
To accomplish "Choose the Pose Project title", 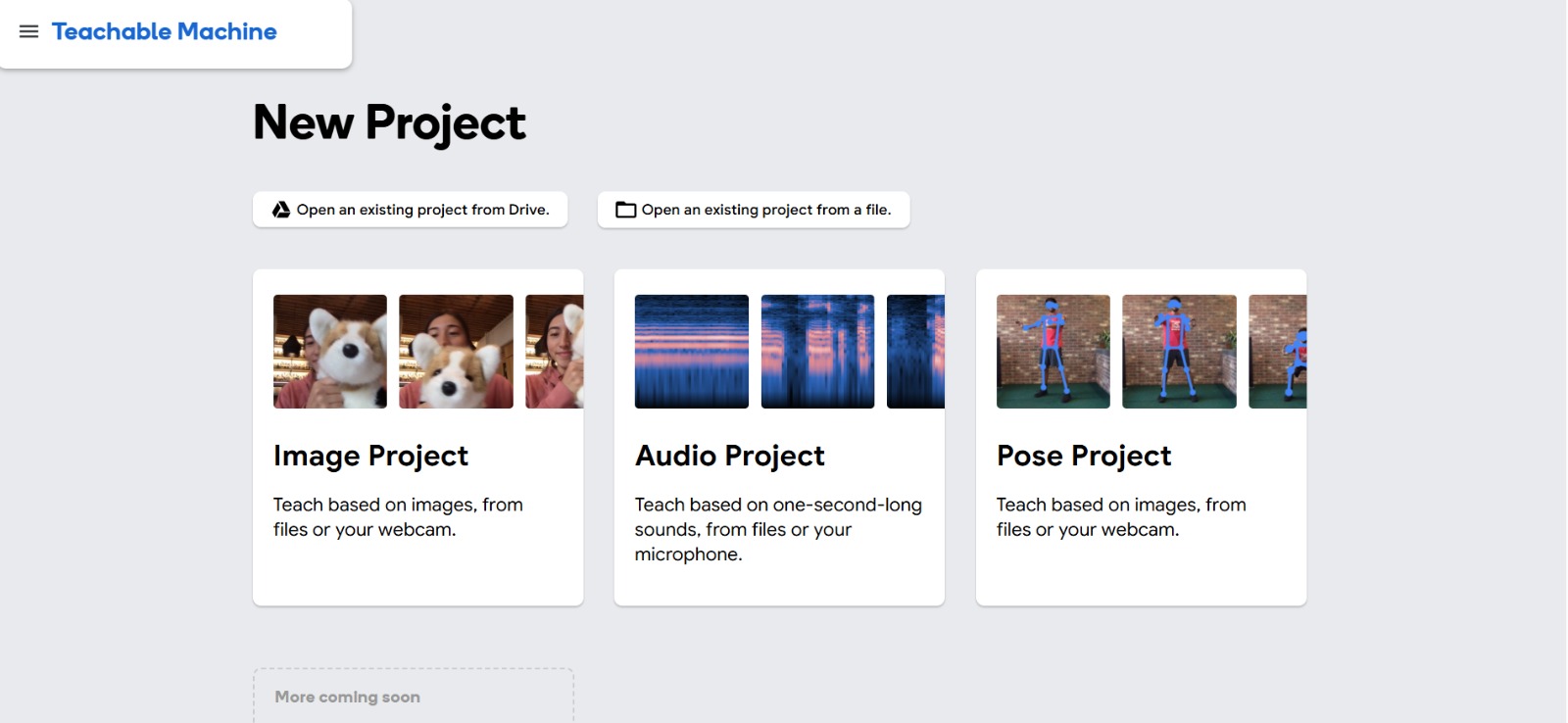I will tap(1084, 456).
